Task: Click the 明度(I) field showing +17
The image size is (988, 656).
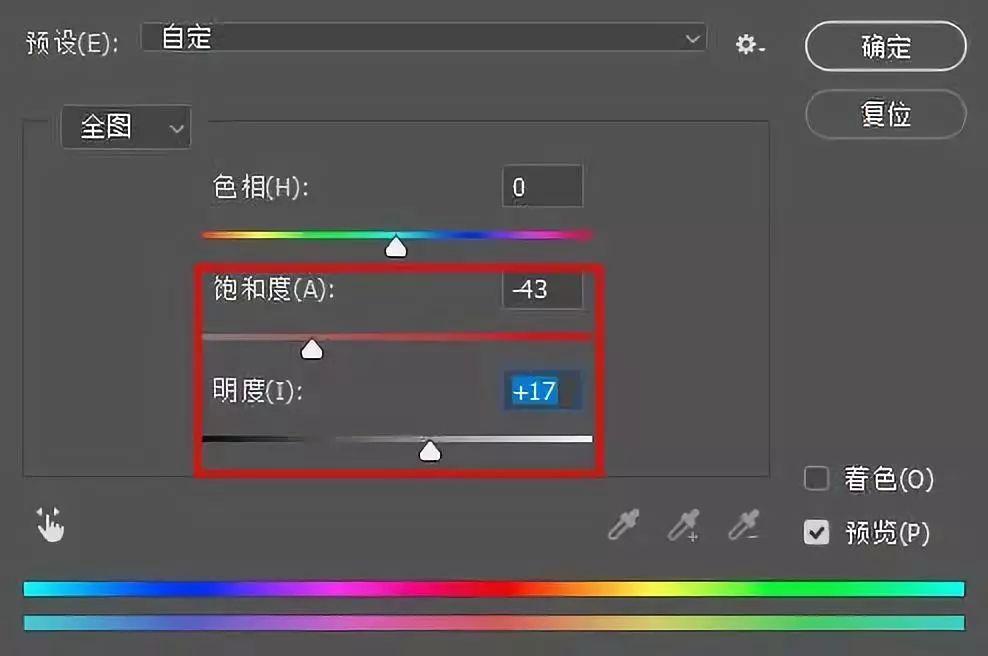Action: click(543, 391)
